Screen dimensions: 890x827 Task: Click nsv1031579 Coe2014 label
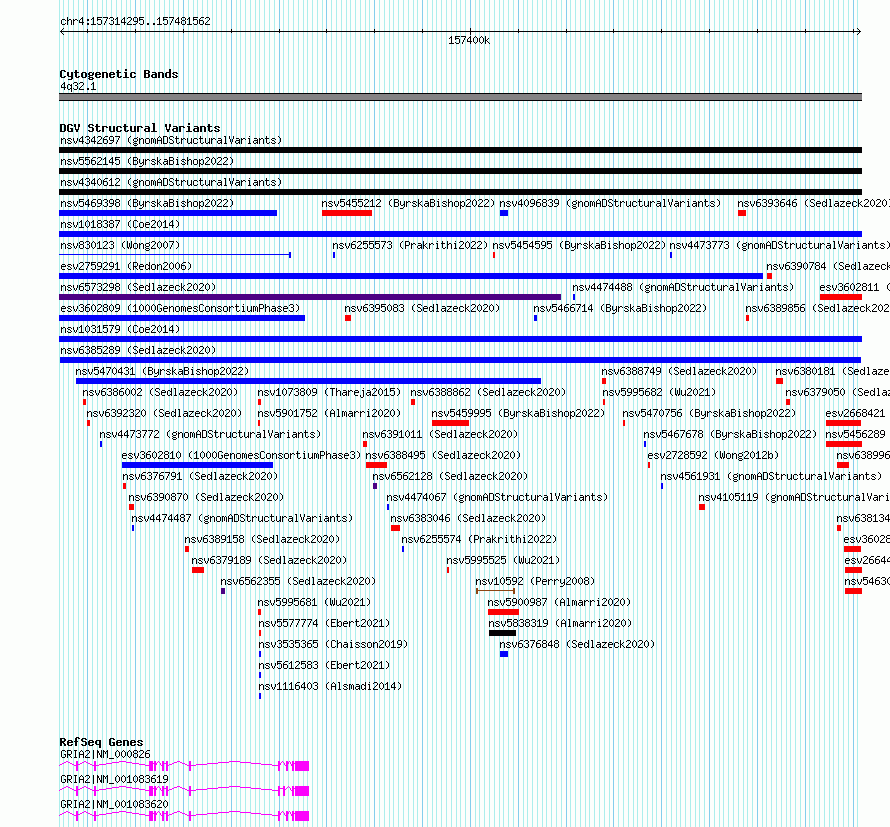120,329
